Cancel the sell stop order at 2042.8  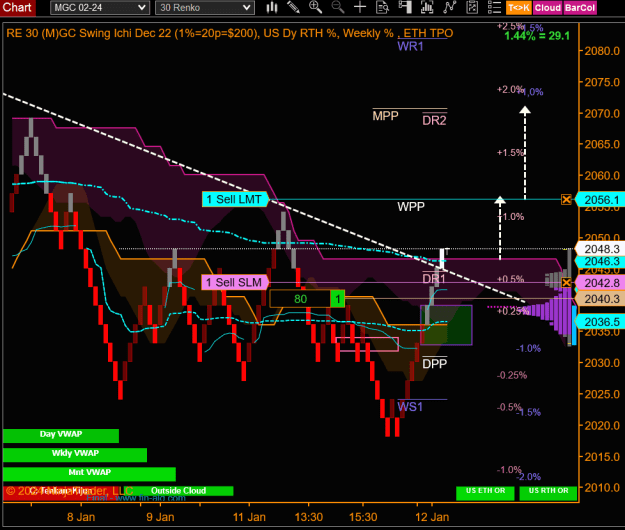point(566,283)
